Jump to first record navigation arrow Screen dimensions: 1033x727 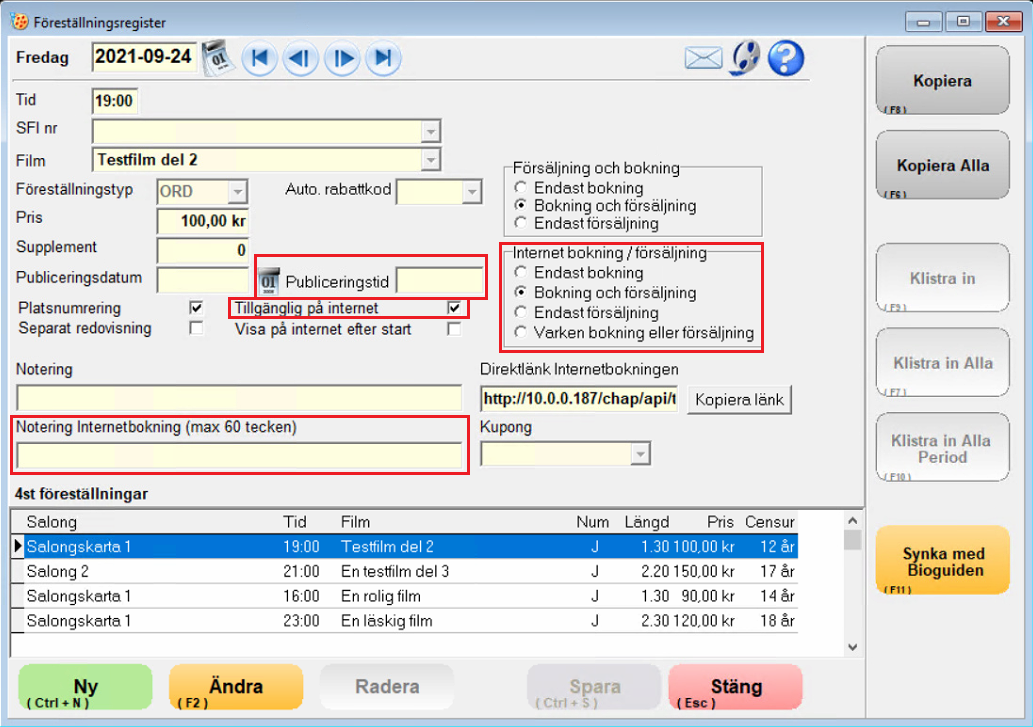tap(259, 58)
